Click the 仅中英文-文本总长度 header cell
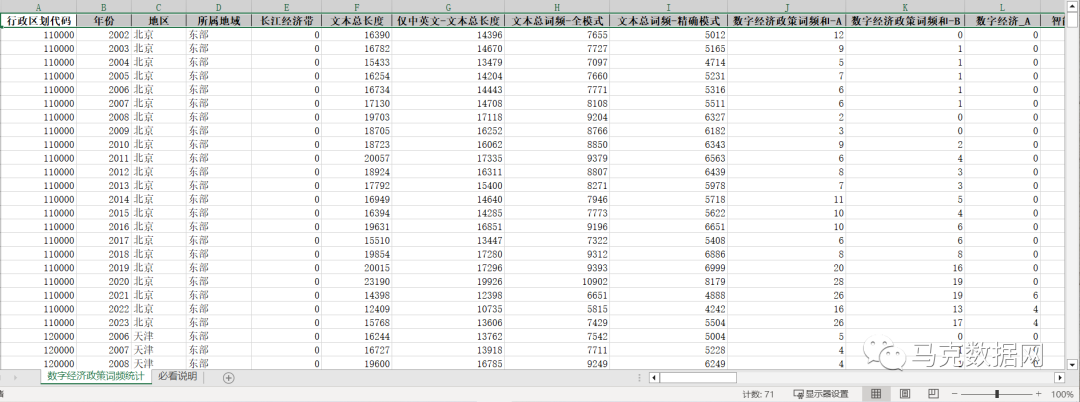Screen dimensions: 1080x402 coord(448,21)
